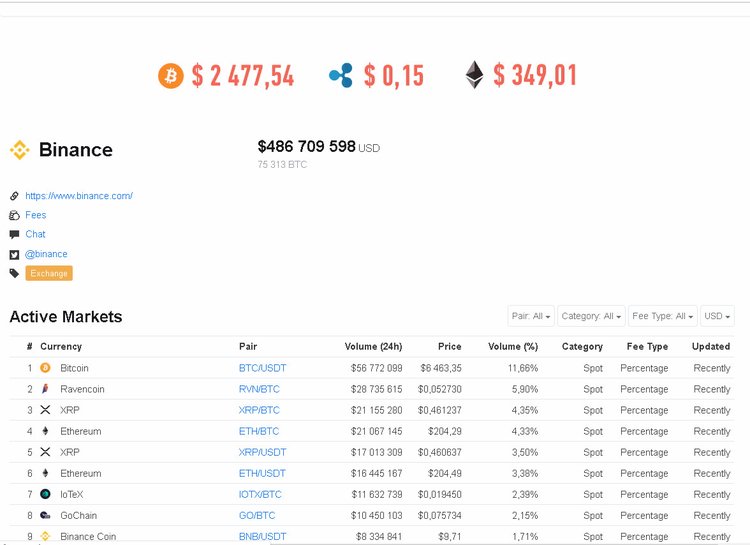This screenshot has height=545, width=750.
Task: Sort by the Volume (24h) column header
Action: click(374, 346)
